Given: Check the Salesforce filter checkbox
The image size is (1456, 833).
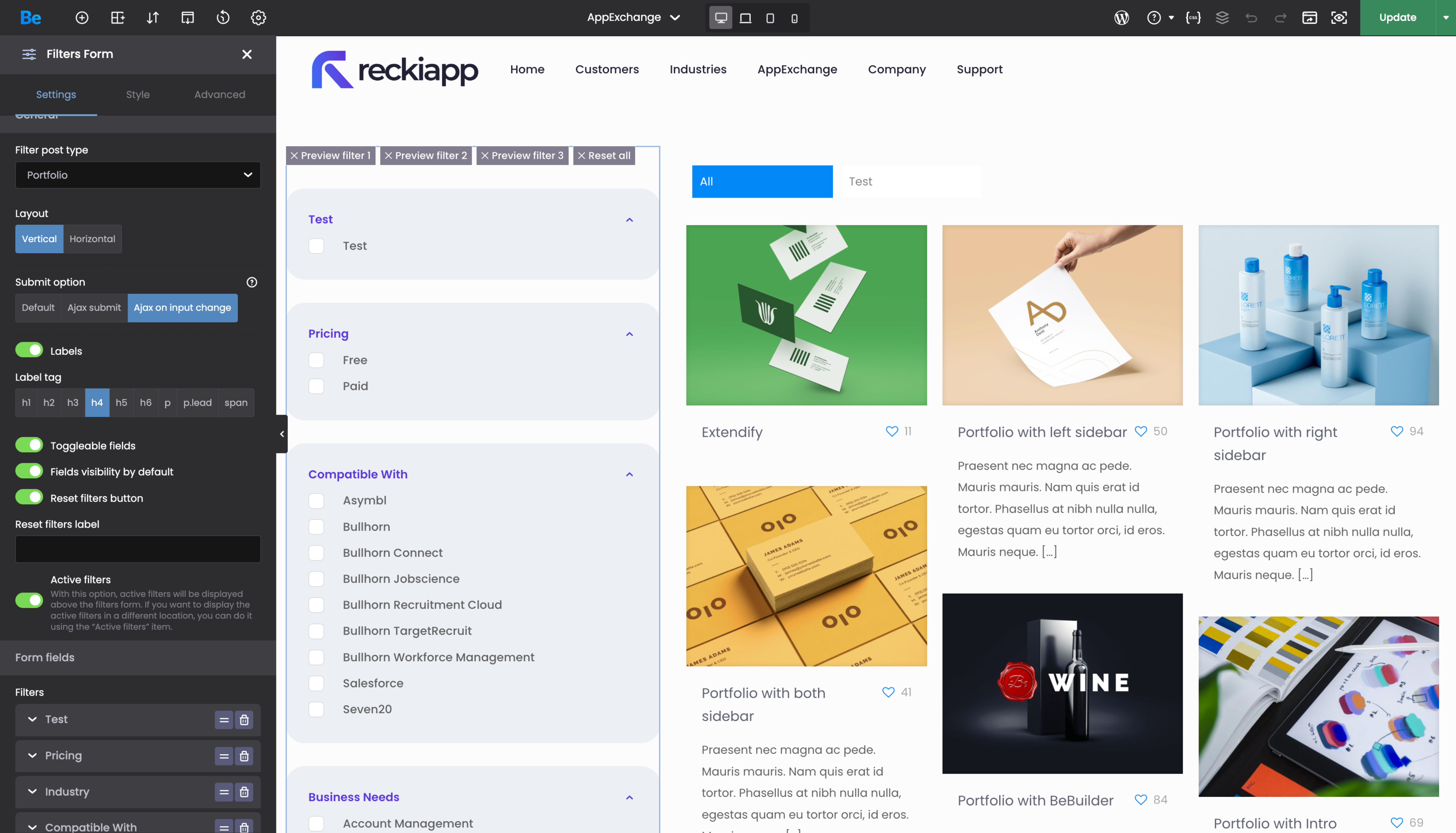Looking at the screenshot, I should [316, 683].
